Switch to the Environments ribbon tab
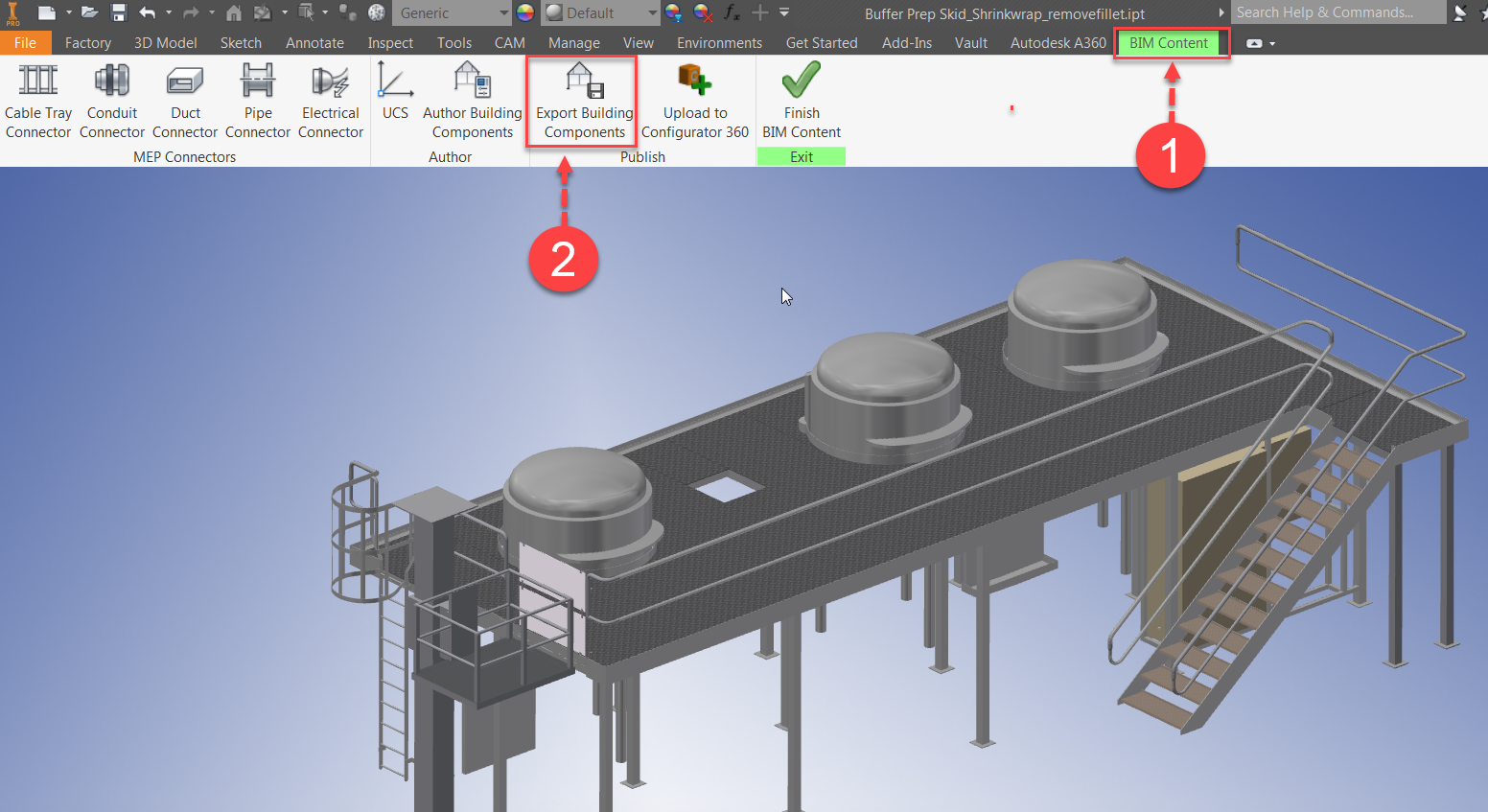Screen dimensions: 1488x812 pyautogui.click(x=719, y=42)
